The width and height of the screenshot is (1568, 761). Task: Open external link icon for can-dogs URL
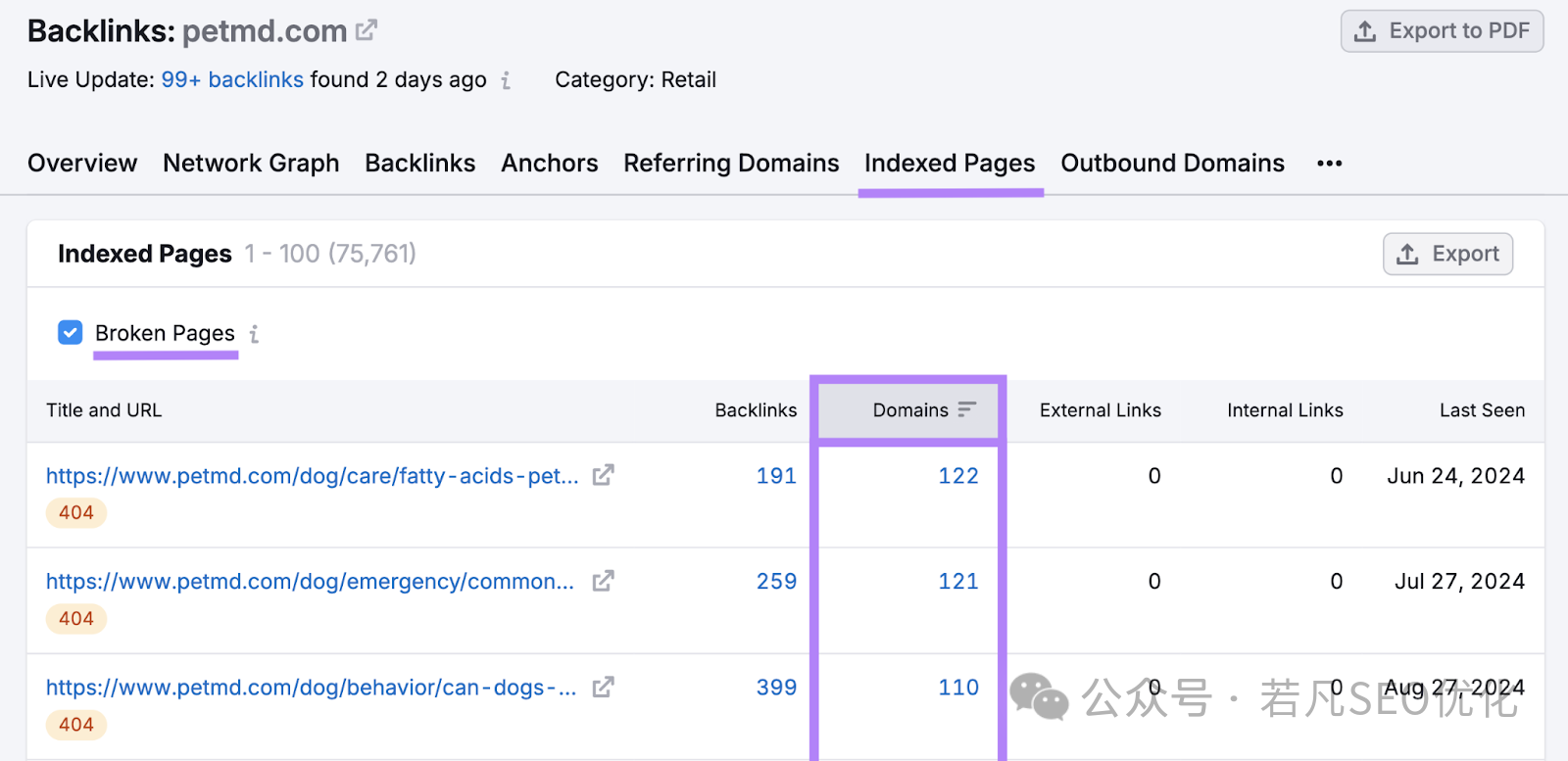(604, 688)
